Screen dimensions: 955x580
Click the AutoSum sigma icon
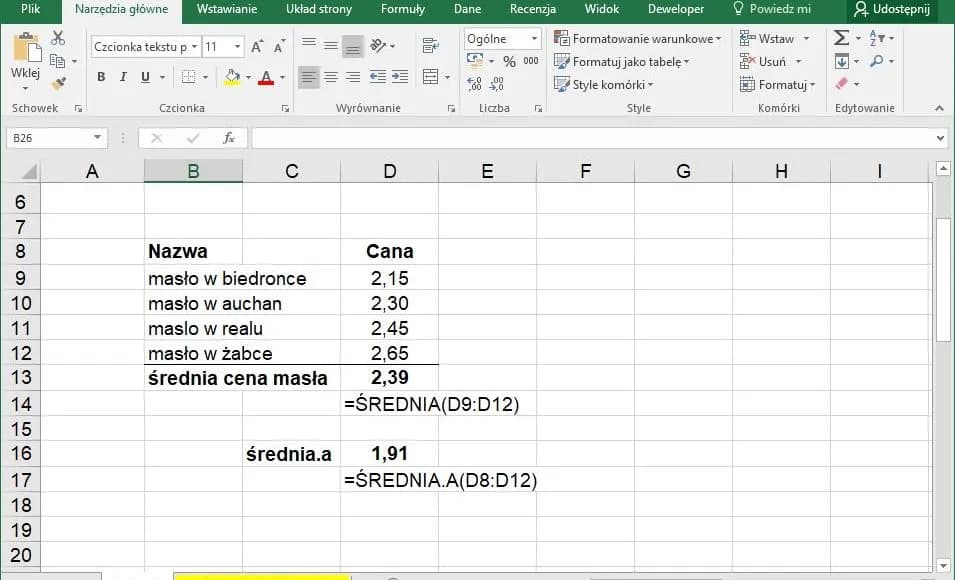841,38
